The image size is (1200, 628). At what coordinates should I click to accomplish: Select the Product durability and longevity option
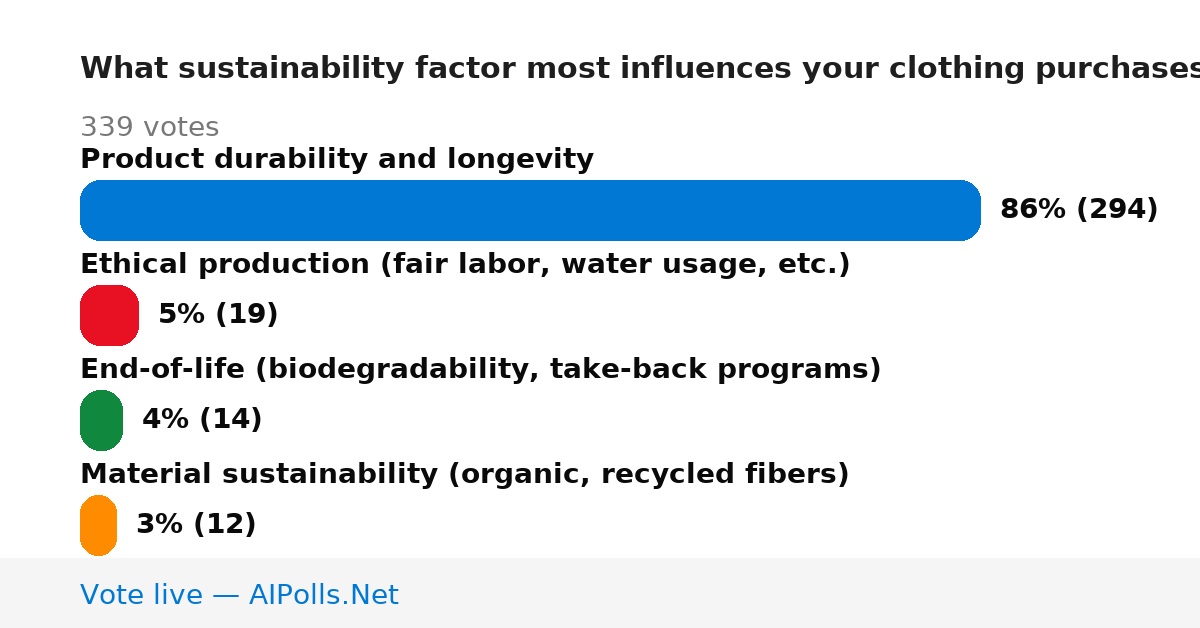337,160
